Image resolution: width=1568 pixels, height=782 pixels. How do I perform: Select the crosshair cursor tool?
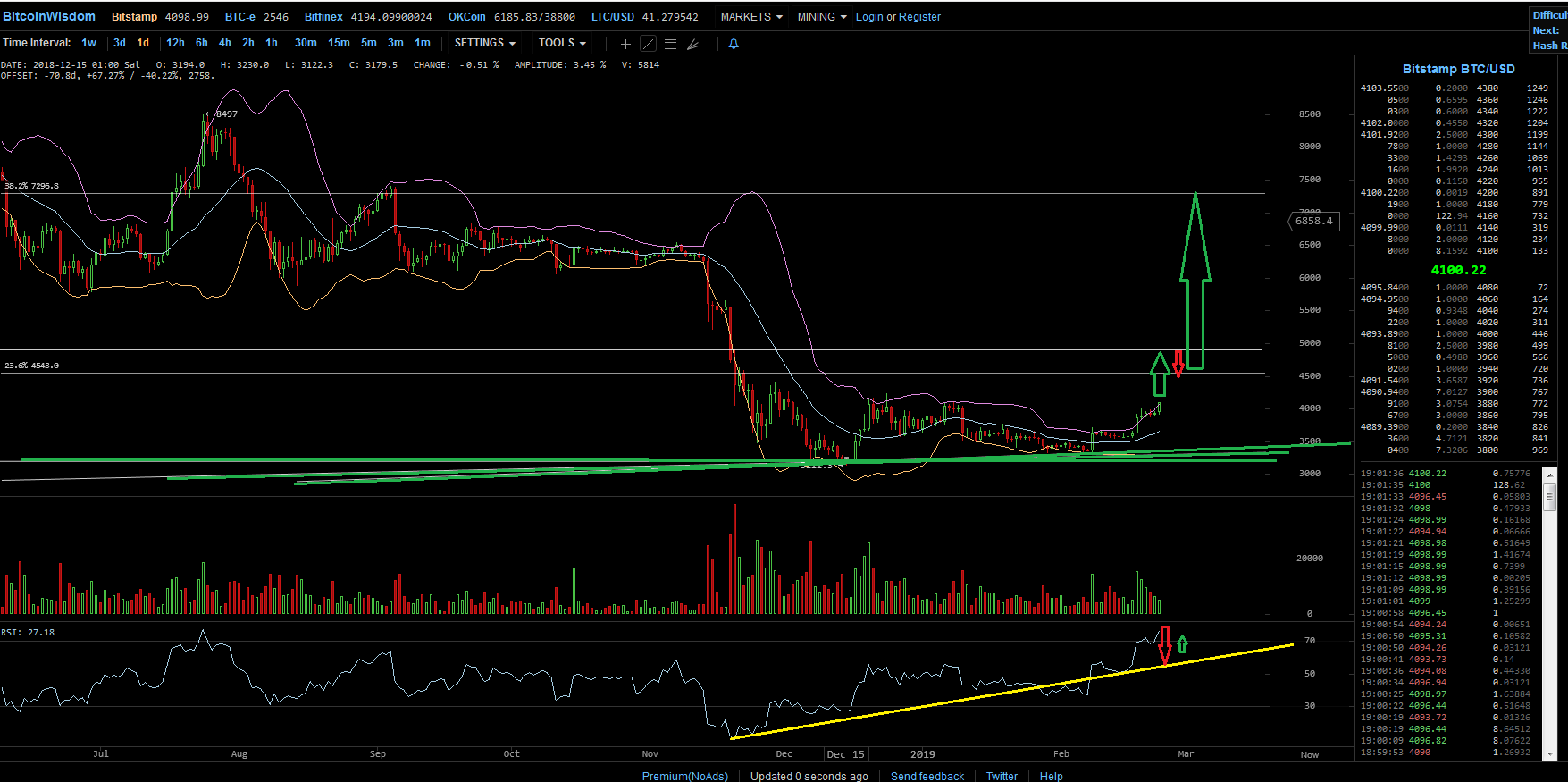625,43
